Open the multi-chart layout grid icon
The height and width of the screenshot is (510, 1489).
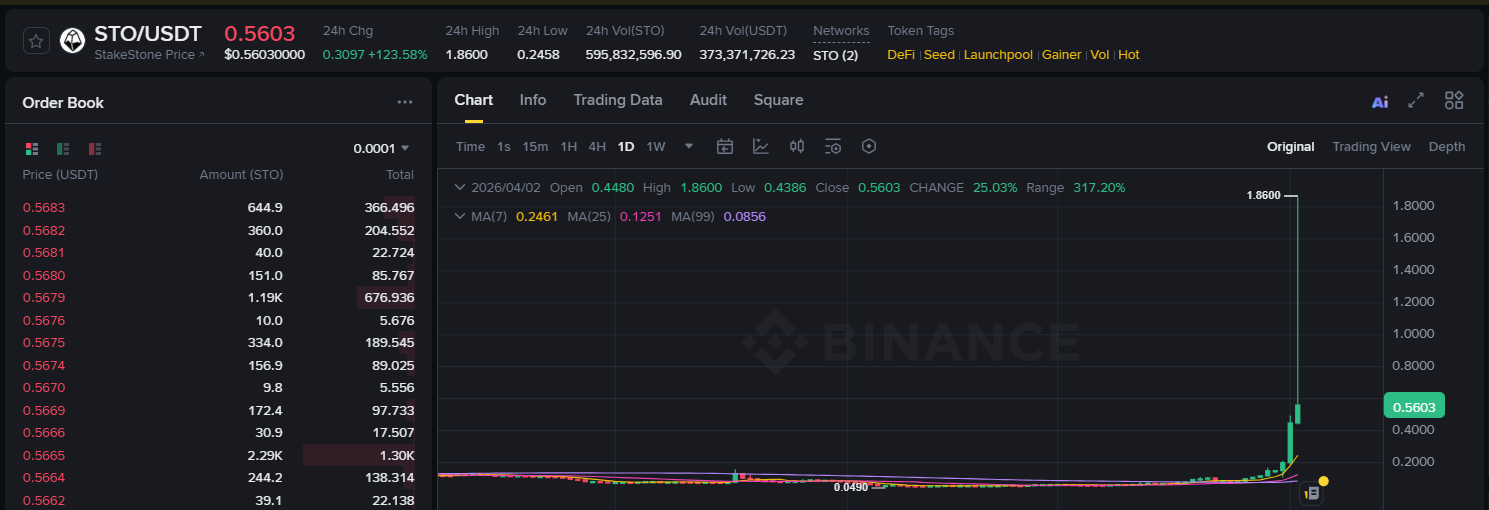pos(1454,100)
